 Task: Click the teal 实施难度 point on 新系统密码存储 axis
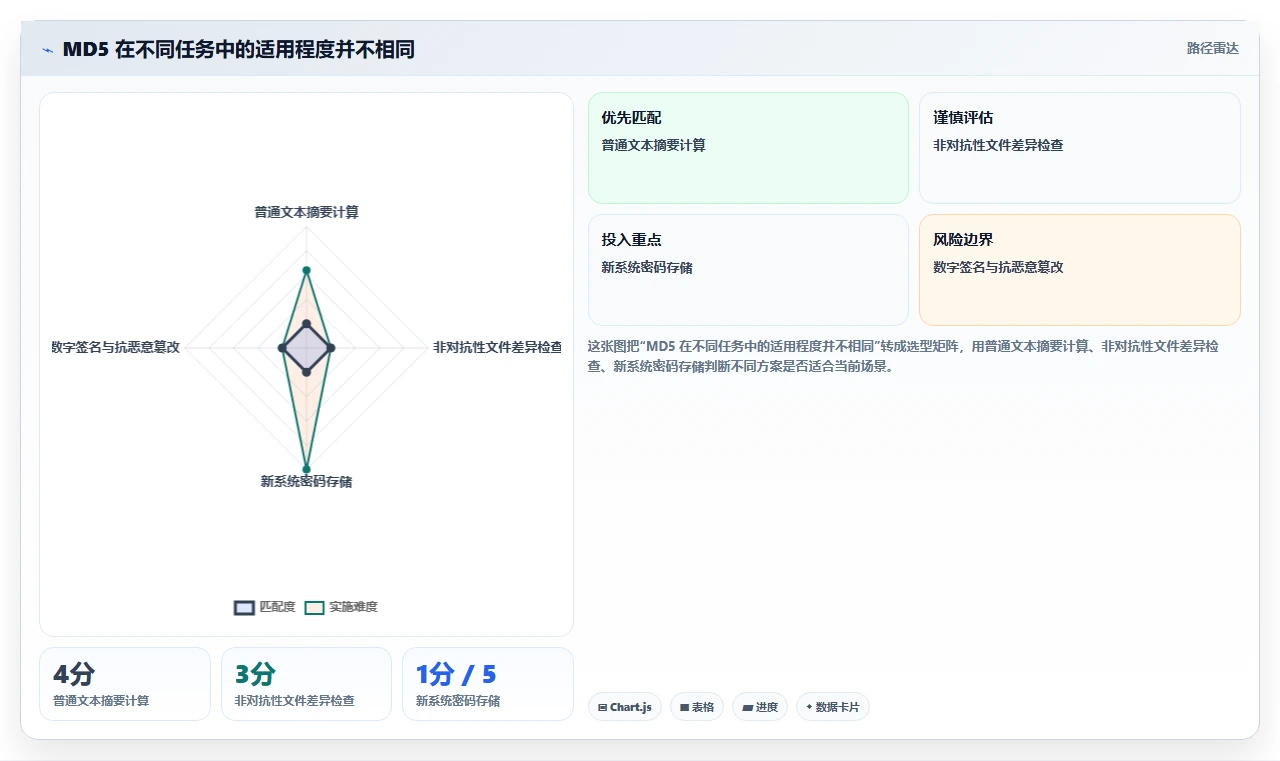tap(306, 469)
